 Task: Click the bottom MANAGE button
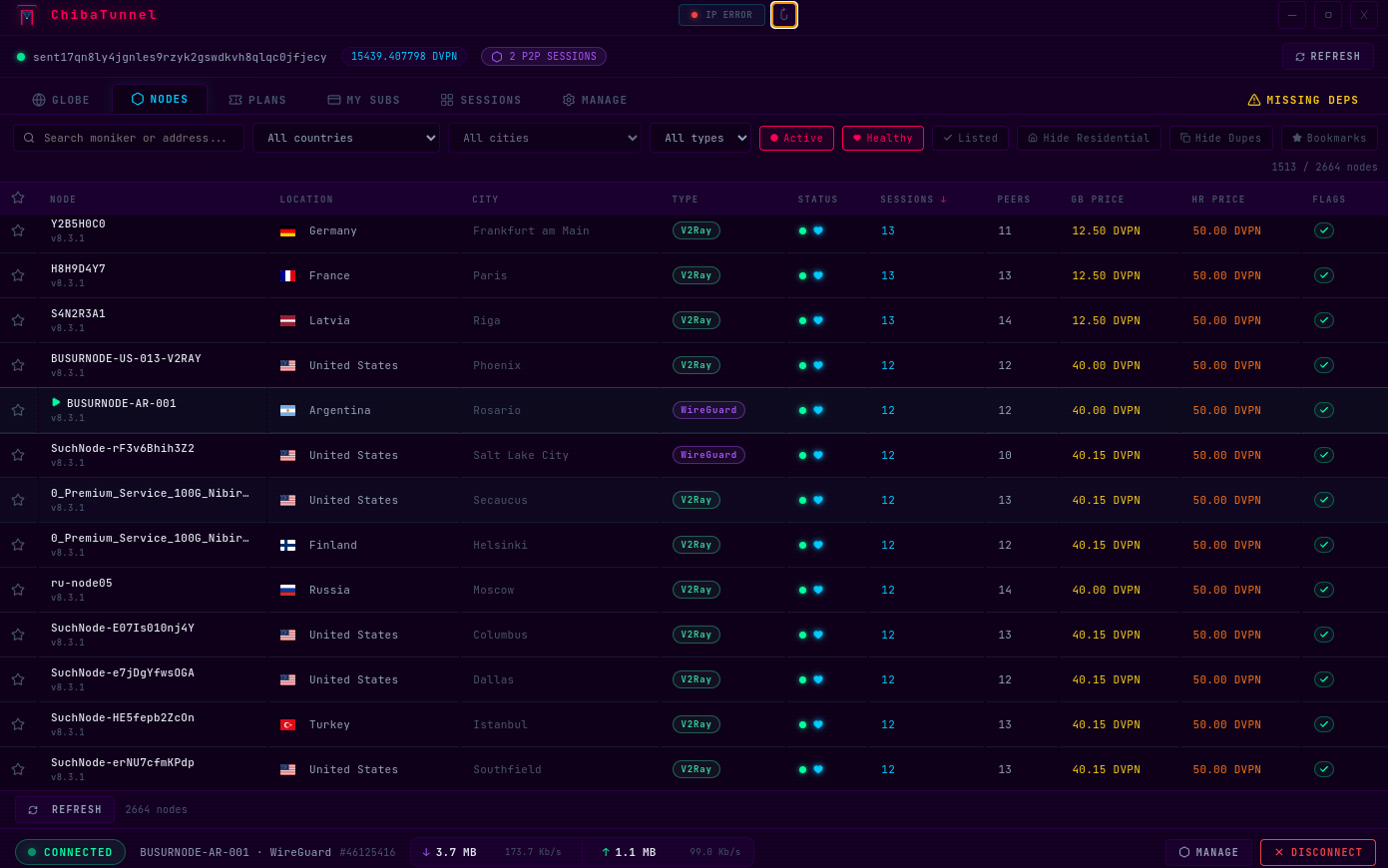[x=1208, y=852]
